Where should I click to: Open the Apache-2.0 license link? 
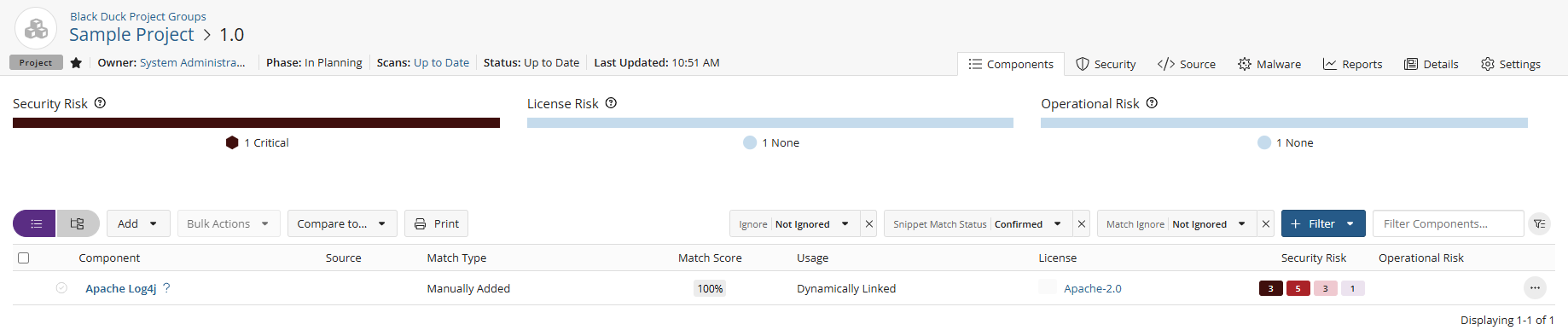coord(1093,288)
